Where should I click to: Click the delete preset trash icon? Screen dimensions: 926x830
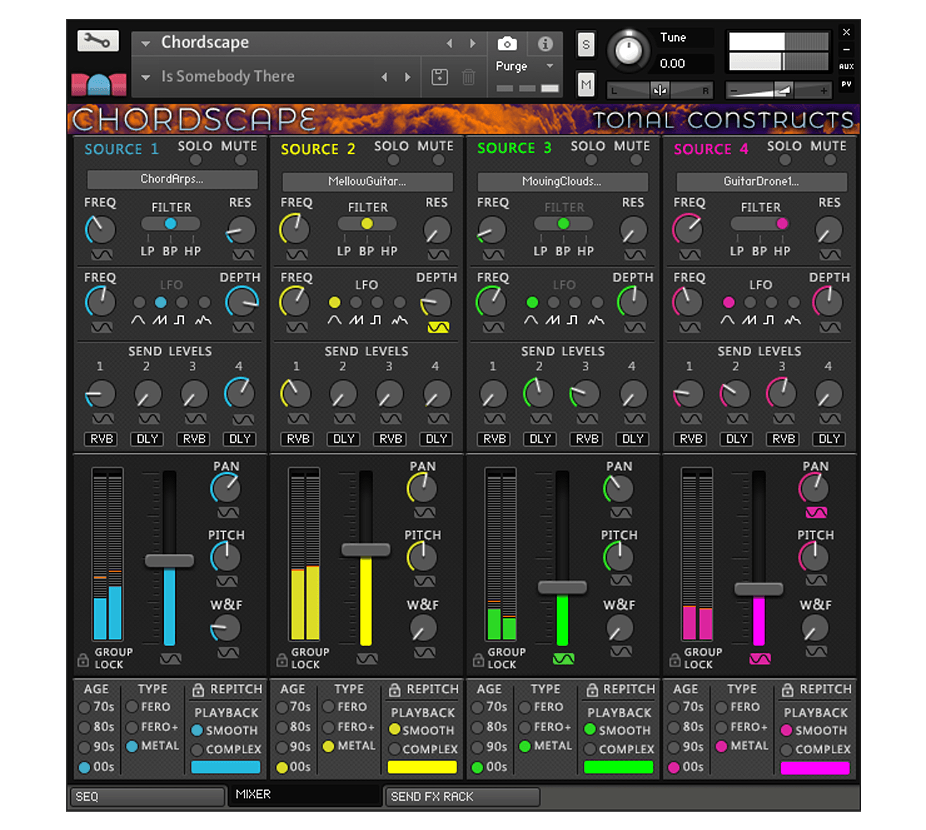pyautogui.click(x=468, y=77)
